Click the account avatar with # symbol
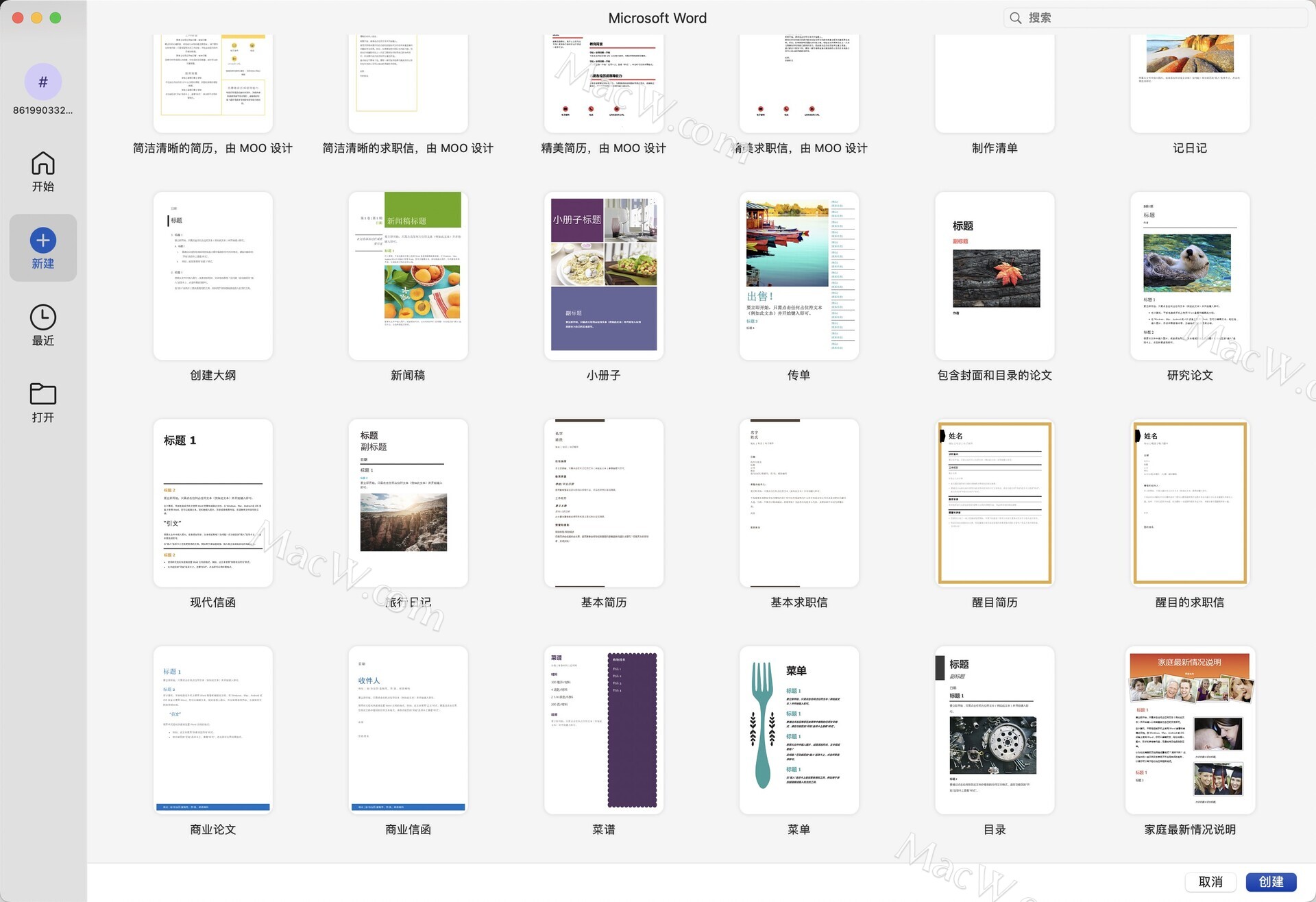This screenshot has width=1316, height=902. click(43, 82)
